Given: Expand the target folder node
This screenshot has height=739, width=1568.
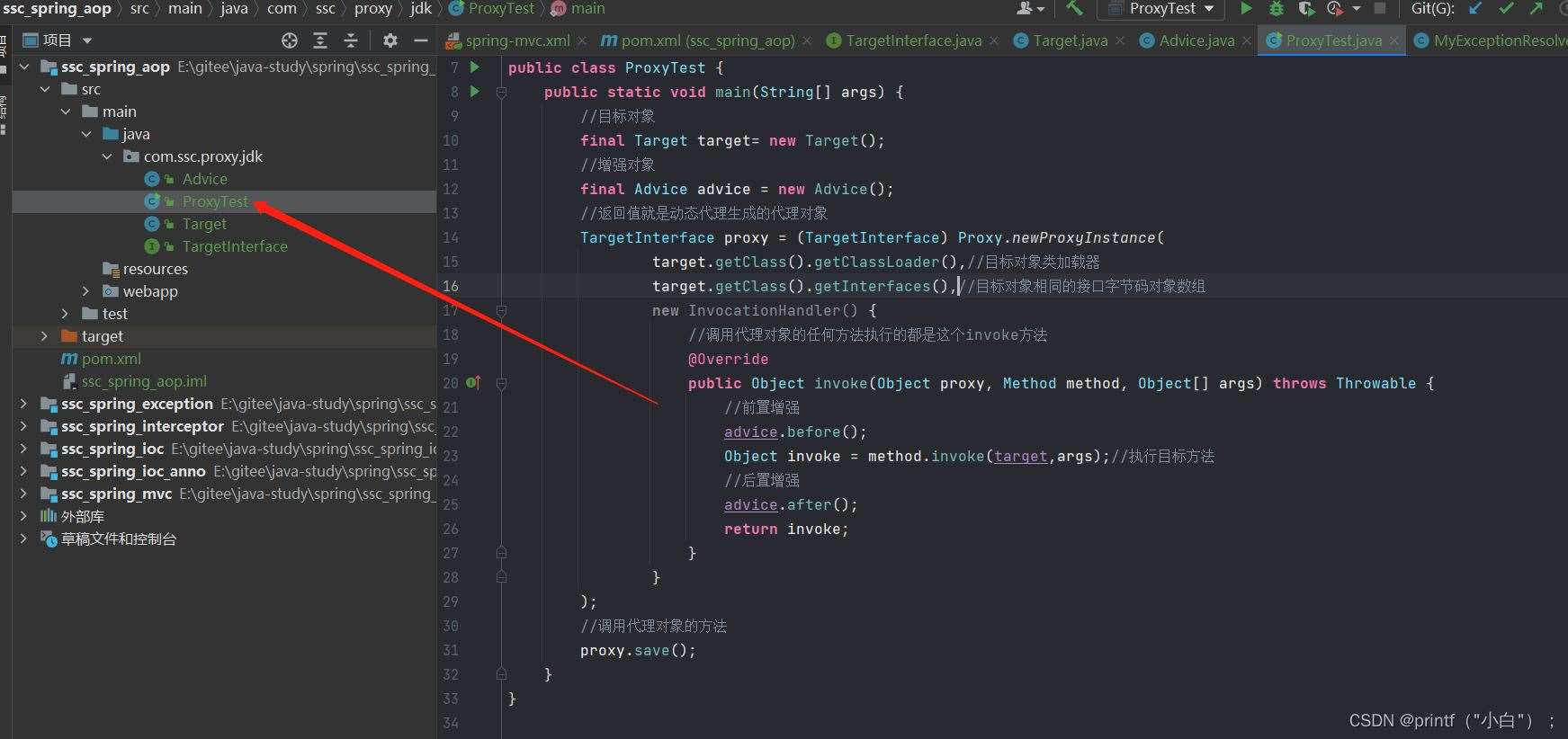Looking at the screenshot, I should pyautogui.click(x=45, y=336).
